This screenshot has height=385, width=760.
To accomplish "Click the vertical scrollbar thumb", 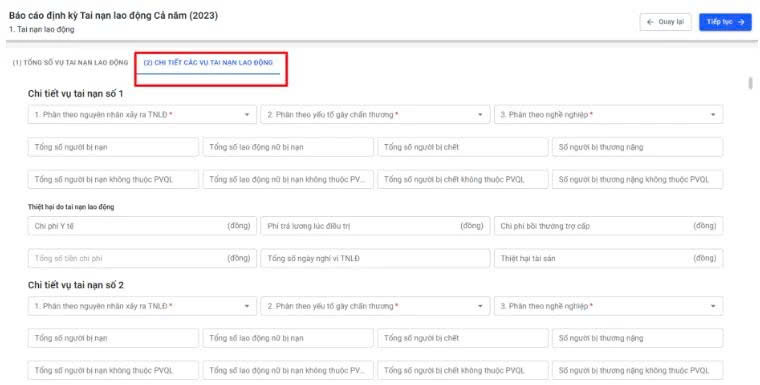I will [750, 83].
